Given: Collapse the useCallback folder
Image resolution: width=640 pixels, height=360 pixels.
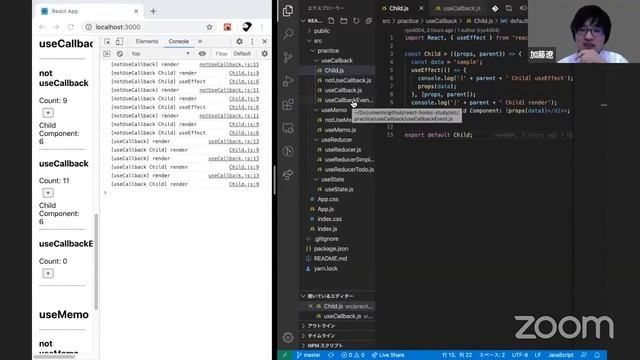Looking at the screenshot, I should tap(336, 60).
